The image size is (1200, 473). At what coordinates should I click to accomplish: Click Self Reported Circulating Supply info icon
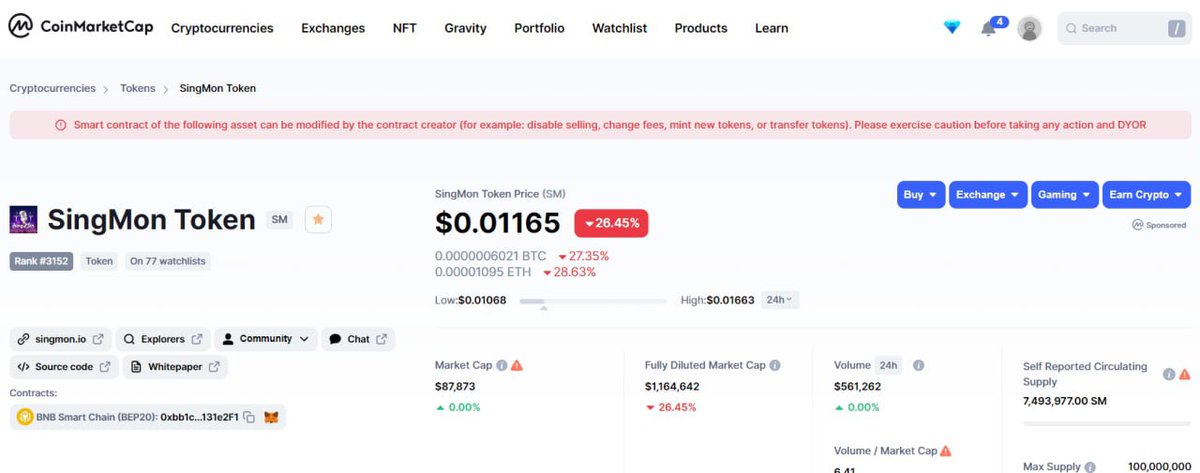1169,374
